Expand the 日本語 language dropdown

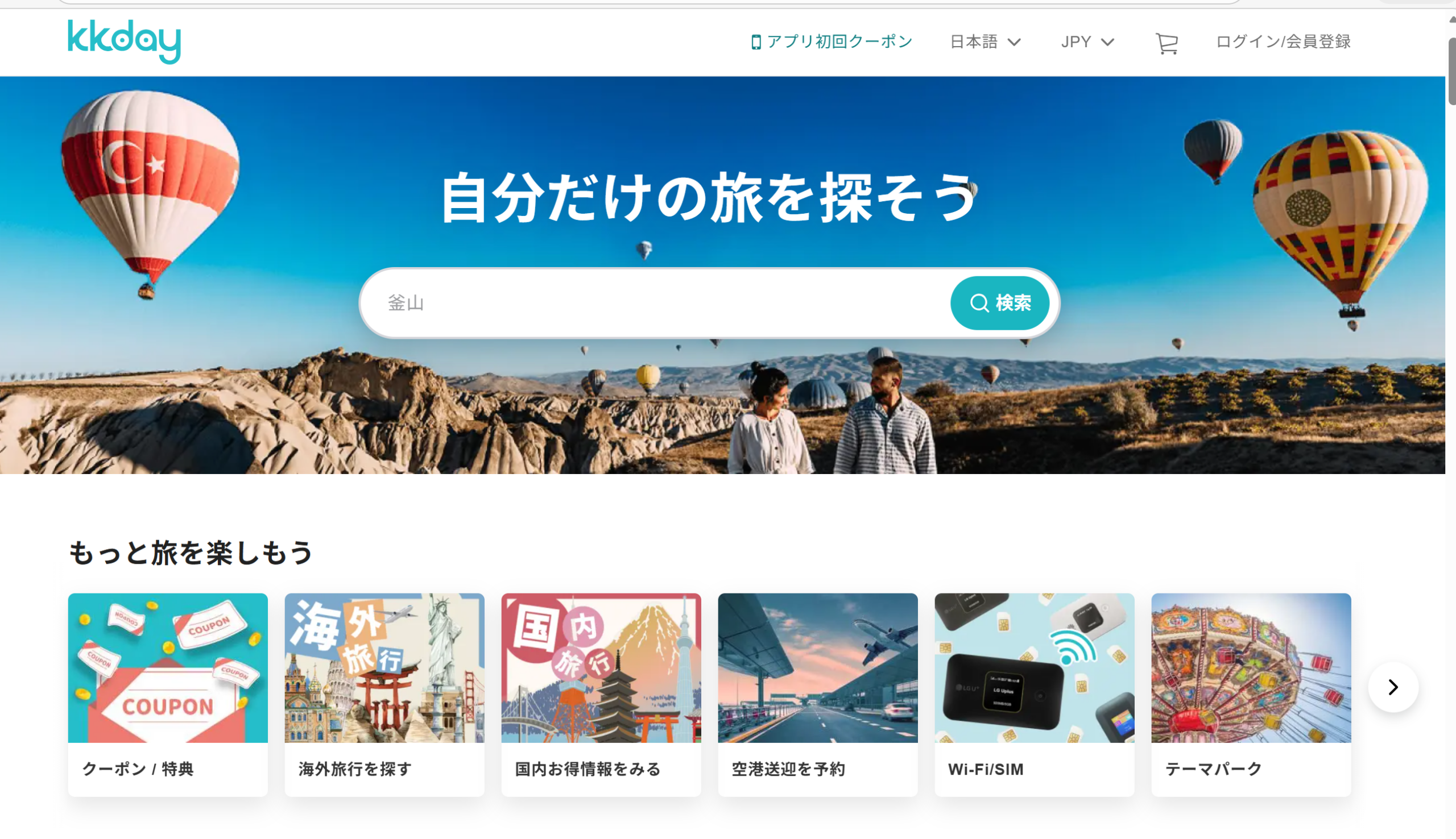(985, 42)
